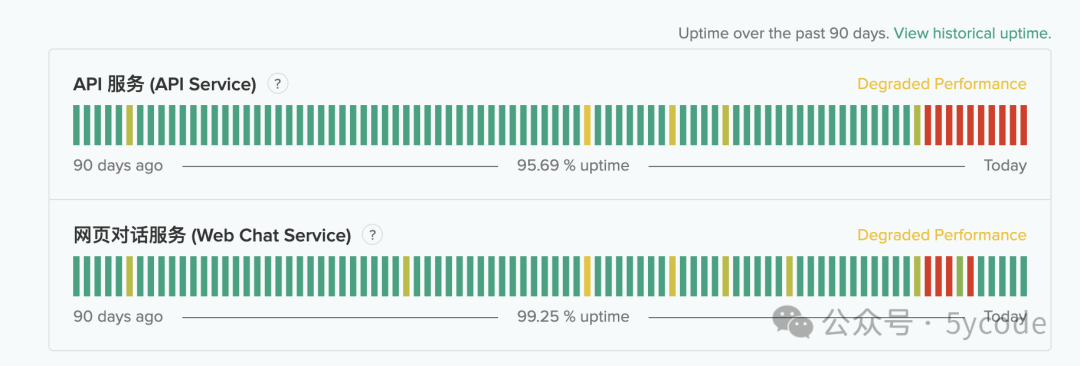Viewport: 1080px width, 366px height.
Task: Click the help icon beside API Service
Action: tap(278, 84)
